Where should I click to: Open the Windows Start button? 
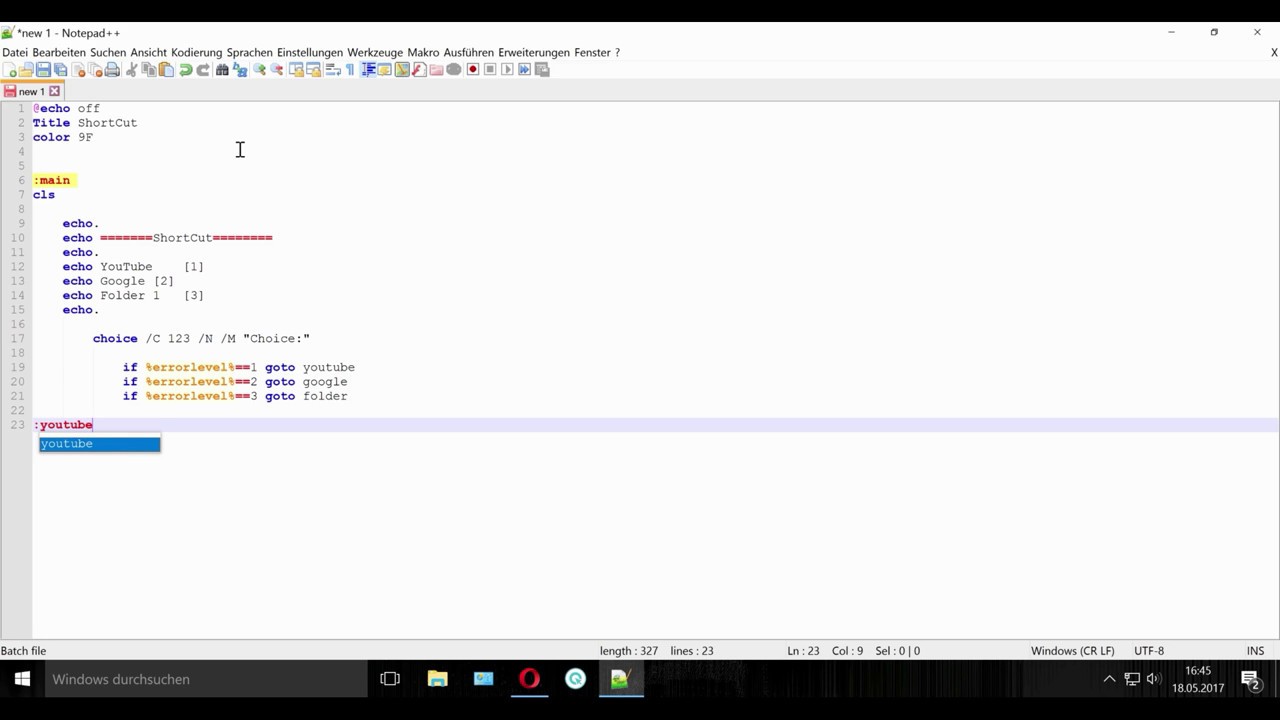(x=22, y=679)
